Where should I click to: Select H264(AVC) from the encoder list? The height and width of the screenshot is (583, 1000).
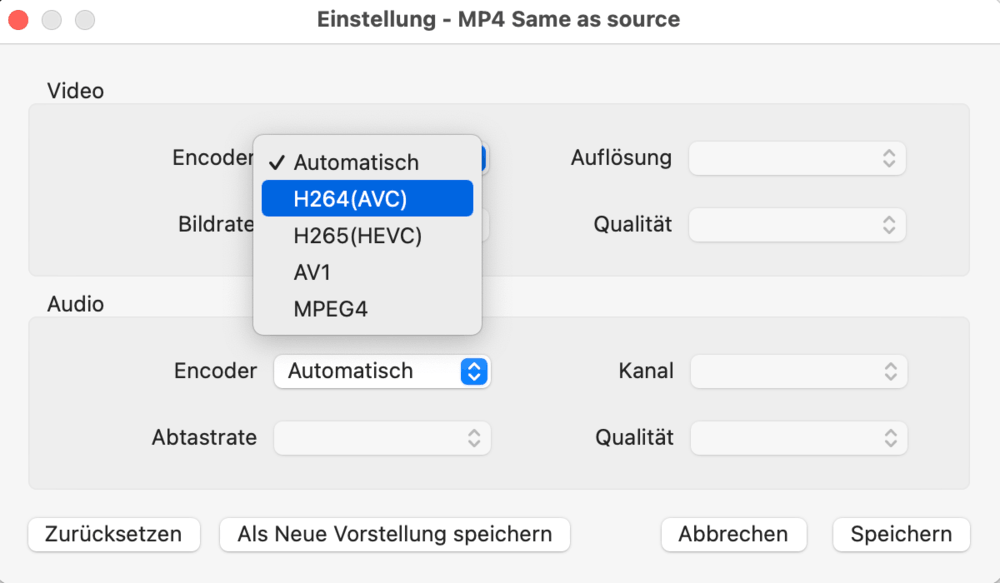(366, 199)
